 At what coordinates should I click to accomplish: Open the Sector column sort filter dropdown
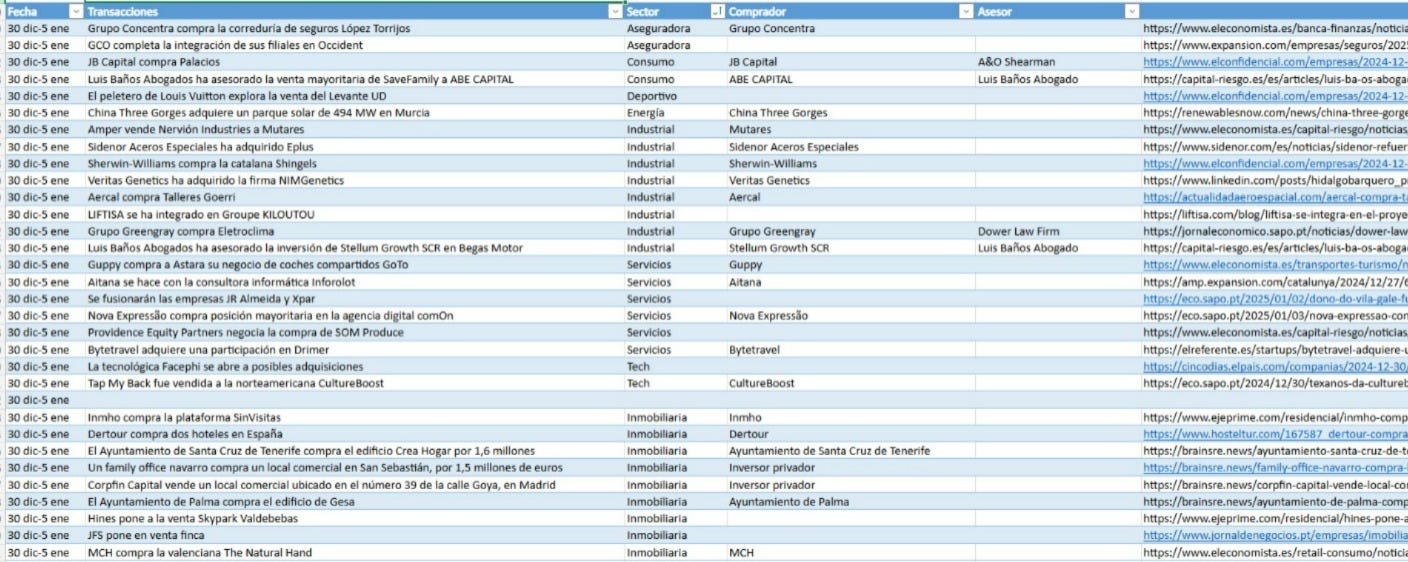click(x=717, y=11)
